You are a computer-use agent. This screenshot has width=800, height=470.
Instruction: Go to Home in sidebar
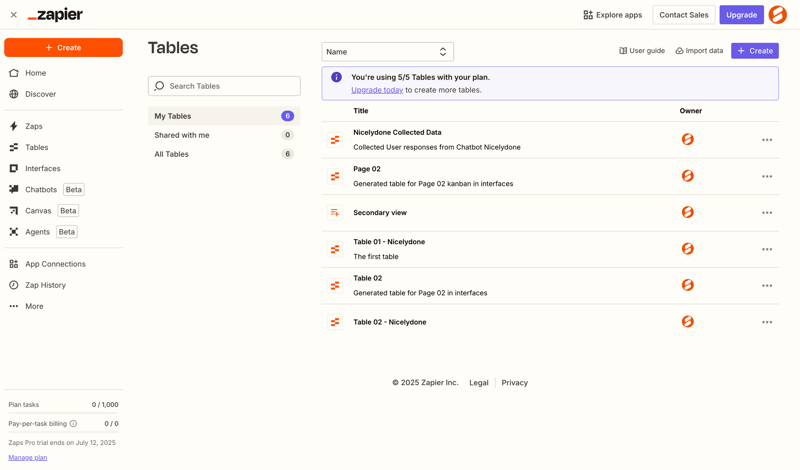[63, 73]
